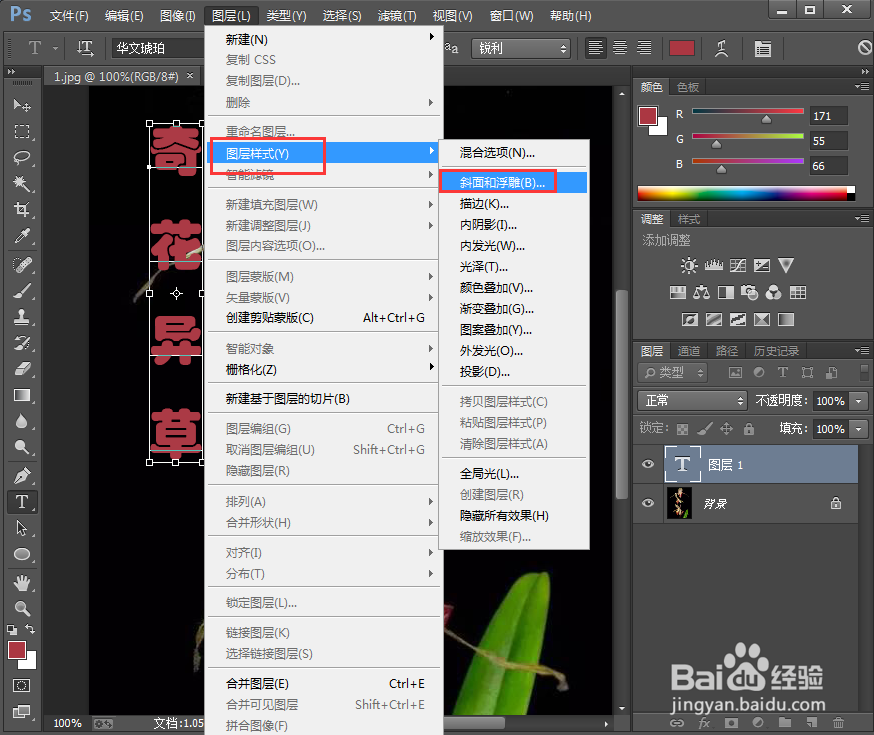Open Layers panel options menu
Image resolution: width=874 pixels, height=735 pixels.
[862, 351]
